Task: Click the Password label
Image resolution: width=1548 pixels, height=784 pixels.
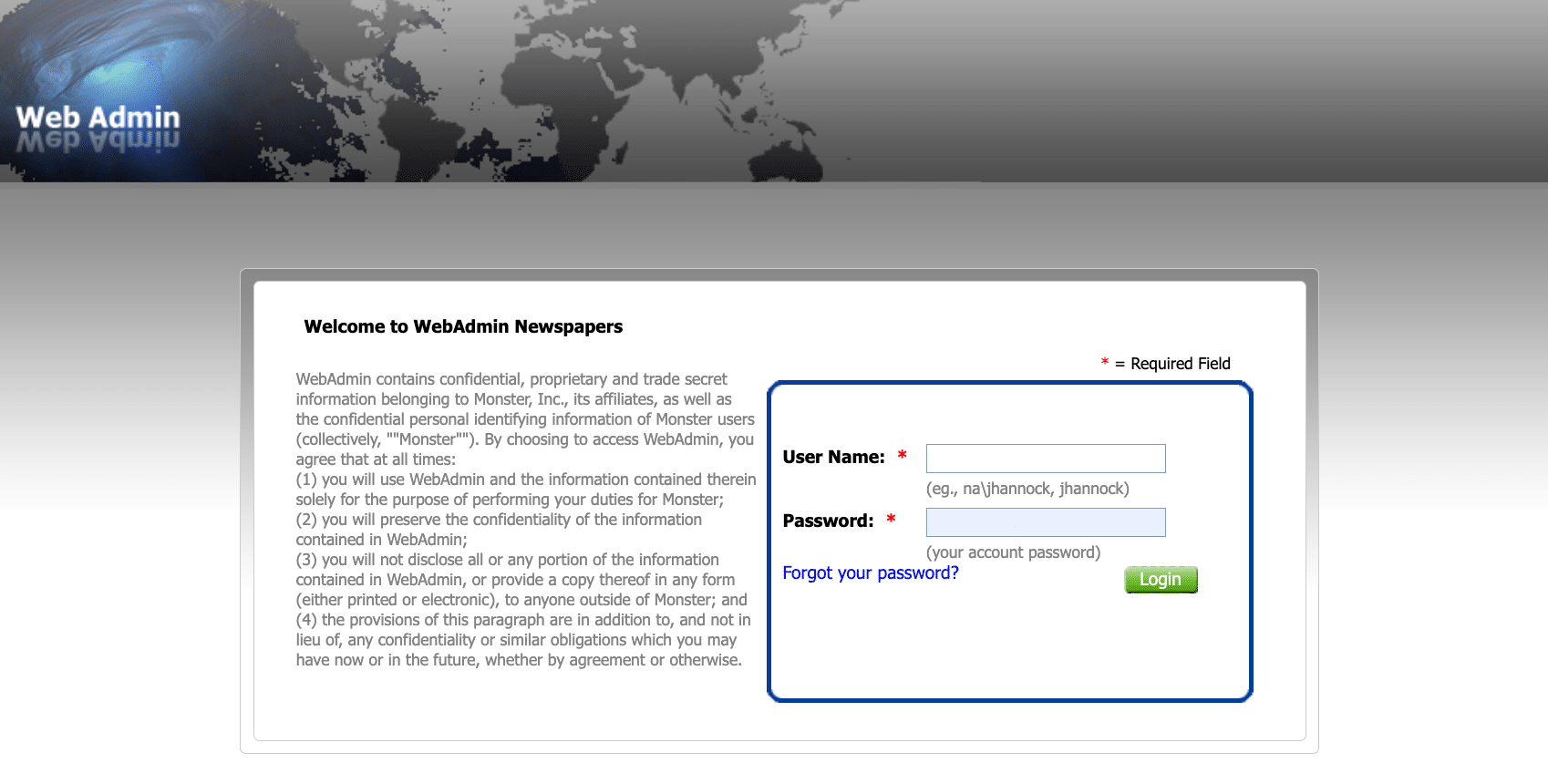Action: [x=828, y=521]
